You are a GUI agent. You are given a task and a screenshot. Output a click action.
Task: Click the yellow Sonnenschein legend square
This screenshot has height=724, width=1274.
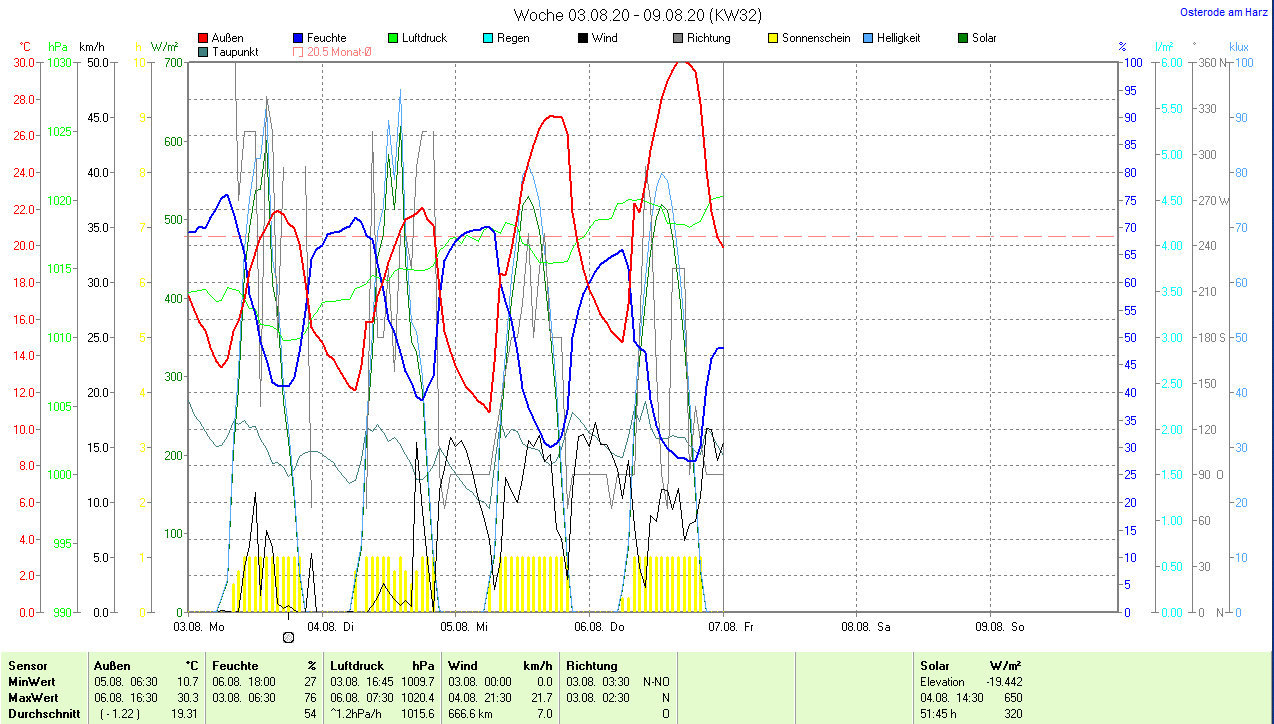coord(773,38)
